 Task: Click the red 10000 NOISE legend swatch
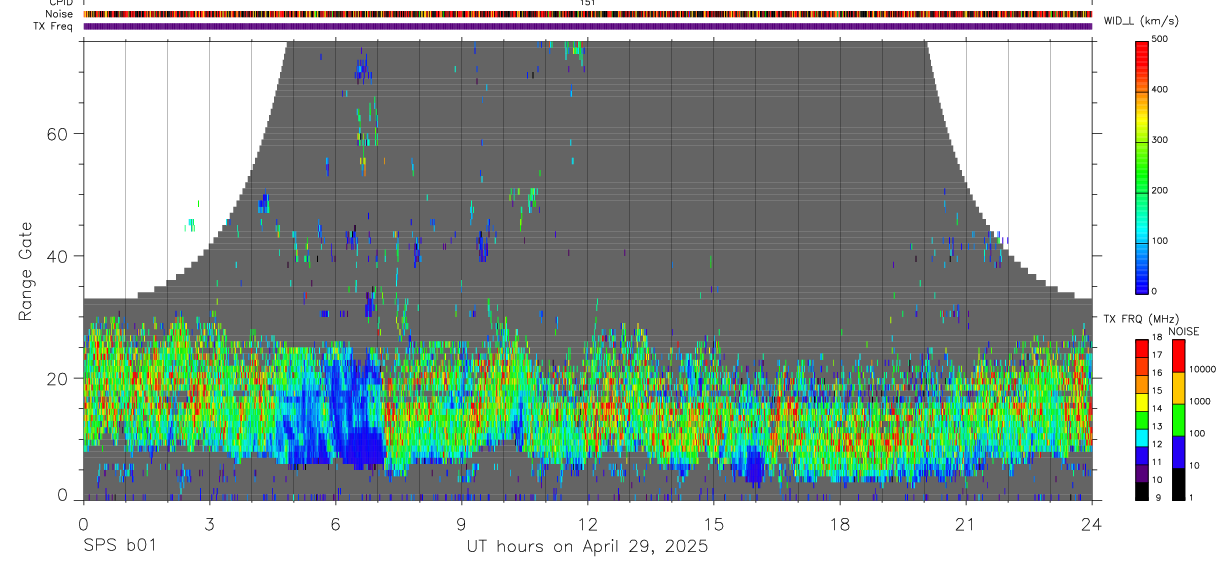pyautogui.click(x=1177, y=356)
